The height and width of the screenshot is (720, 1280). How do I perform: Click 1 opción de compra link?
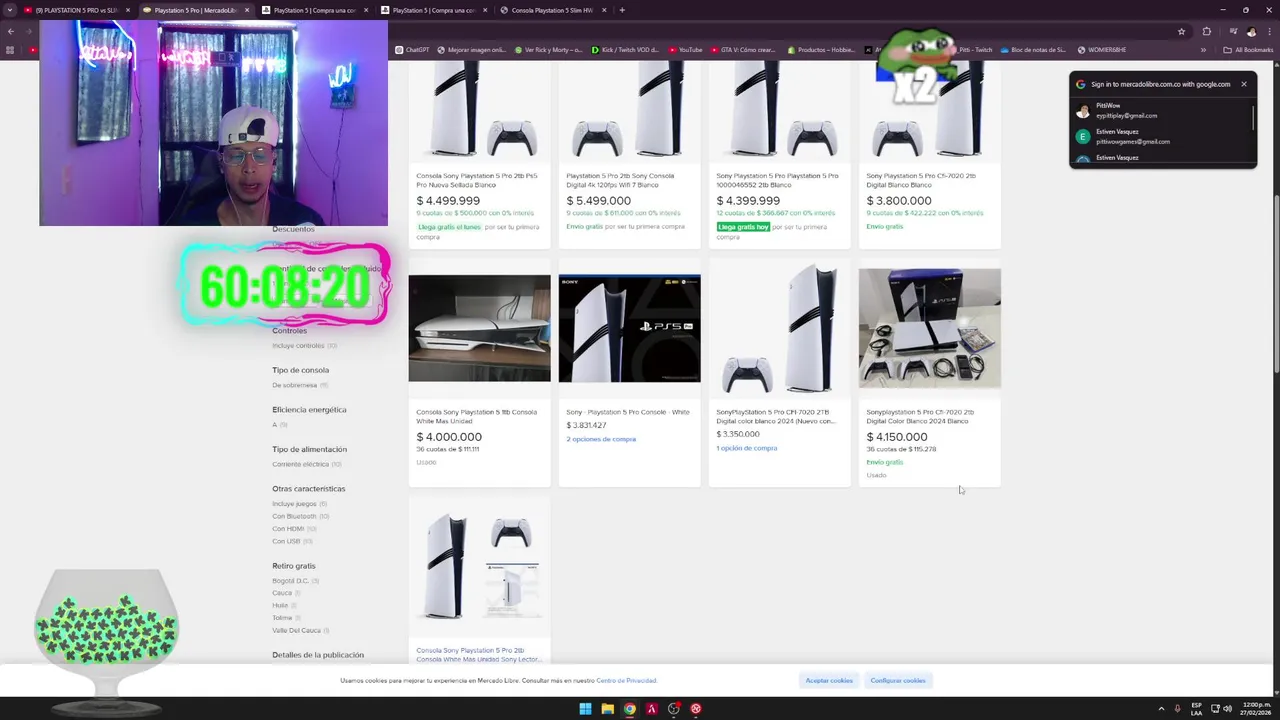click(746, 448)
